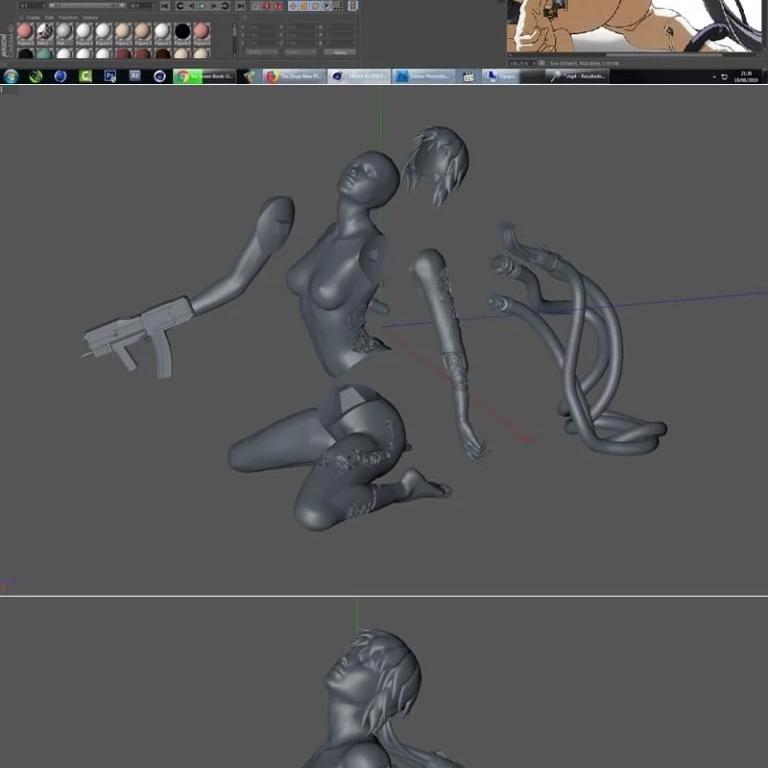The height and width of the screenshot is (768, 768).
Task: Select the black material in the second row
Action: [x=25, y=53]
